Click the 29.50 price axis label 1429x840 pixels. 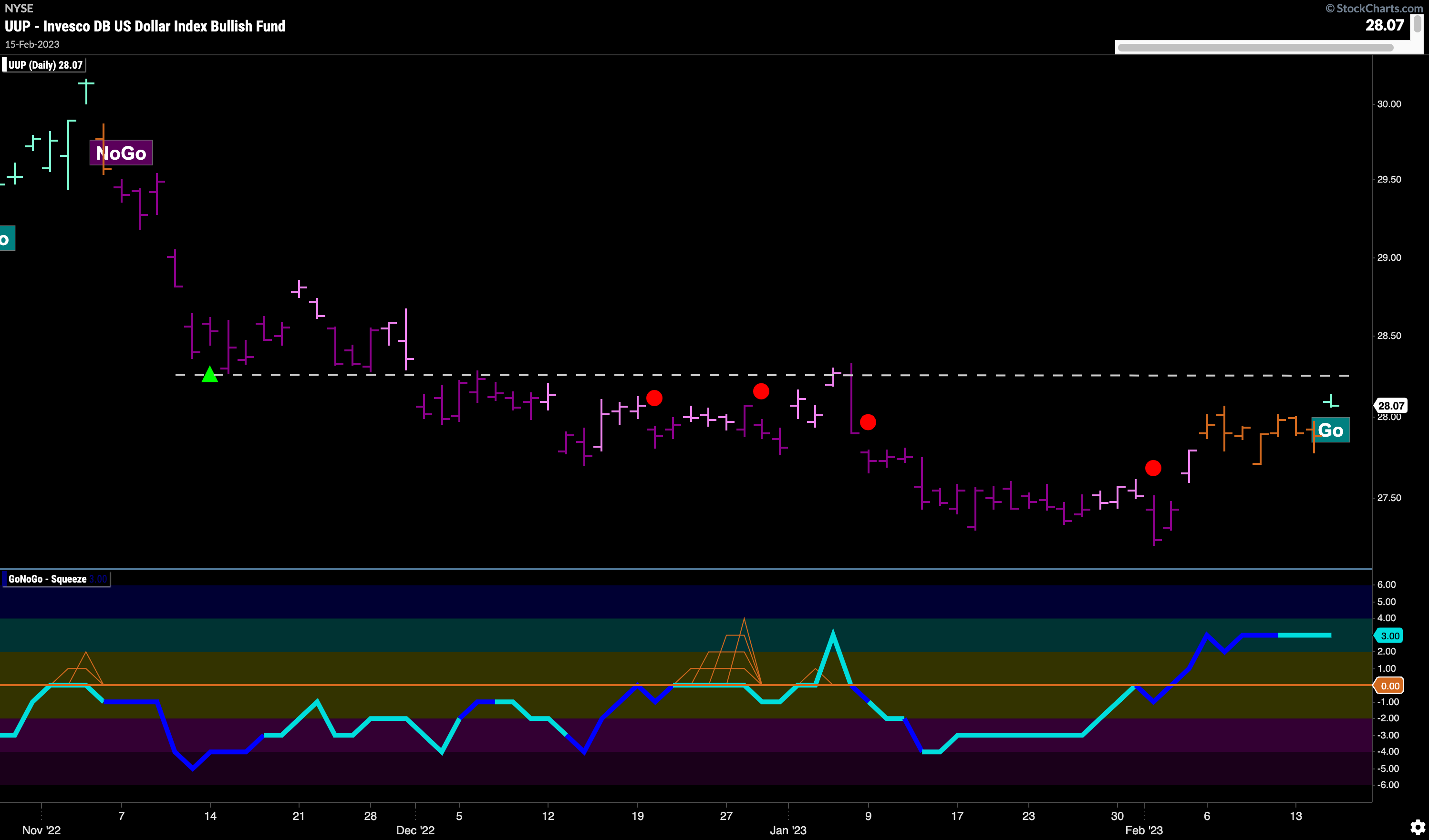click(1389, 179)
